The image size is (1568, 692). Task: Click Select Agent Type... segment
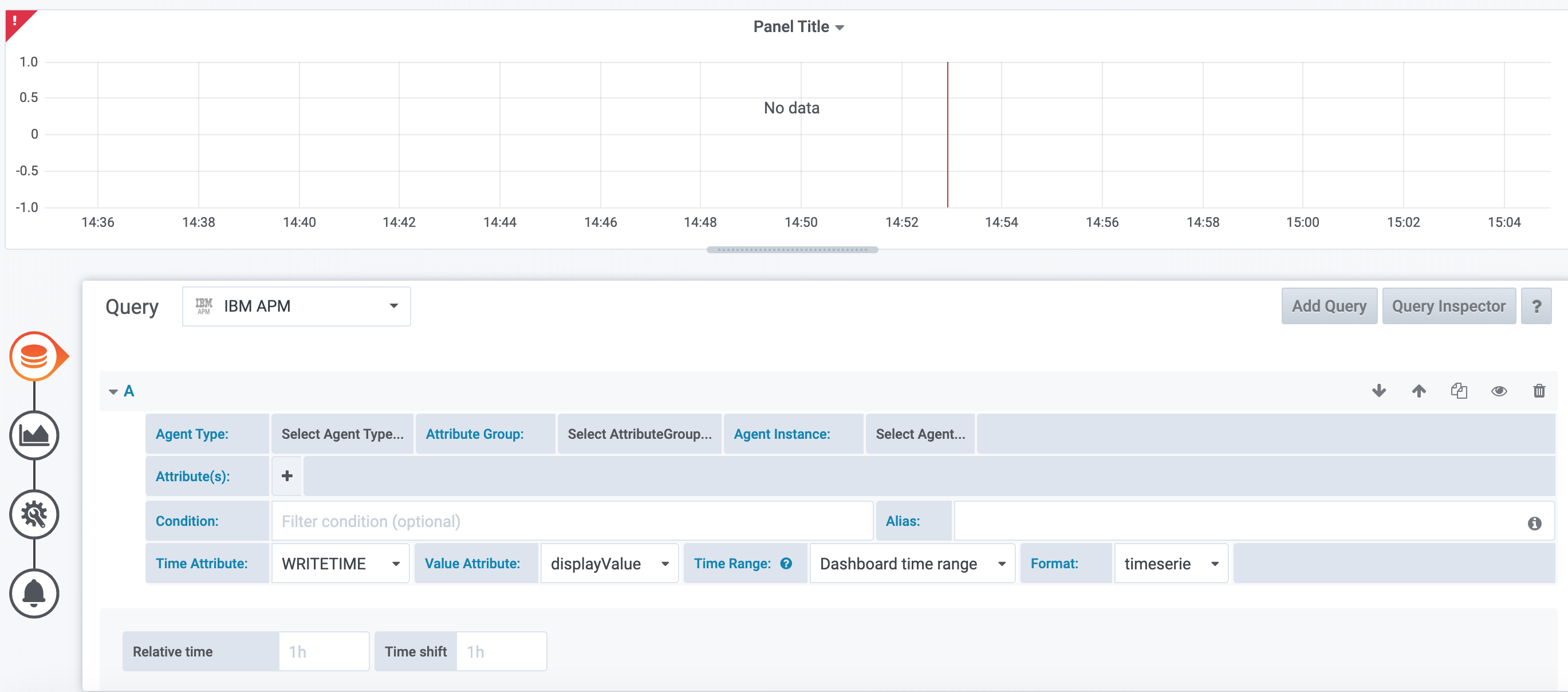coord(342,434)
